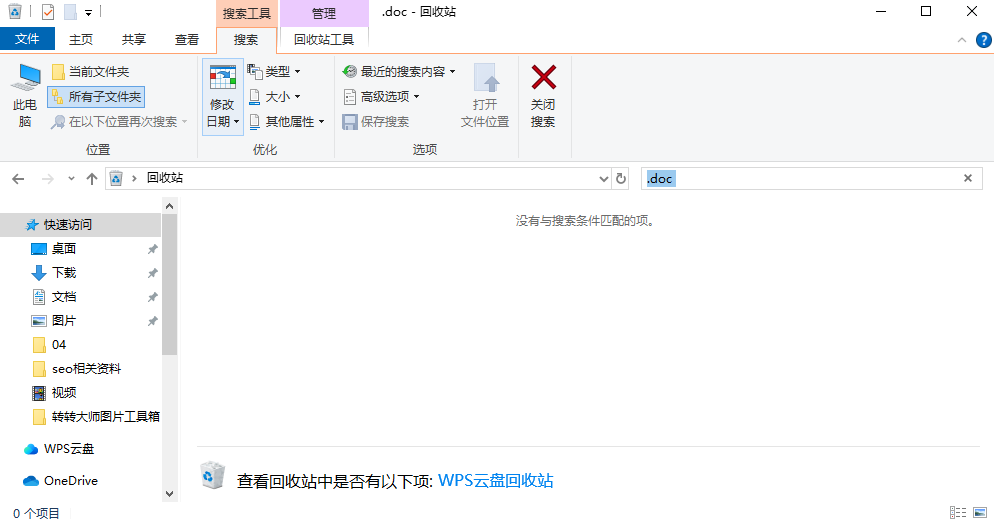Open the 其他属性 other properties dropdown

coord(287,121)
